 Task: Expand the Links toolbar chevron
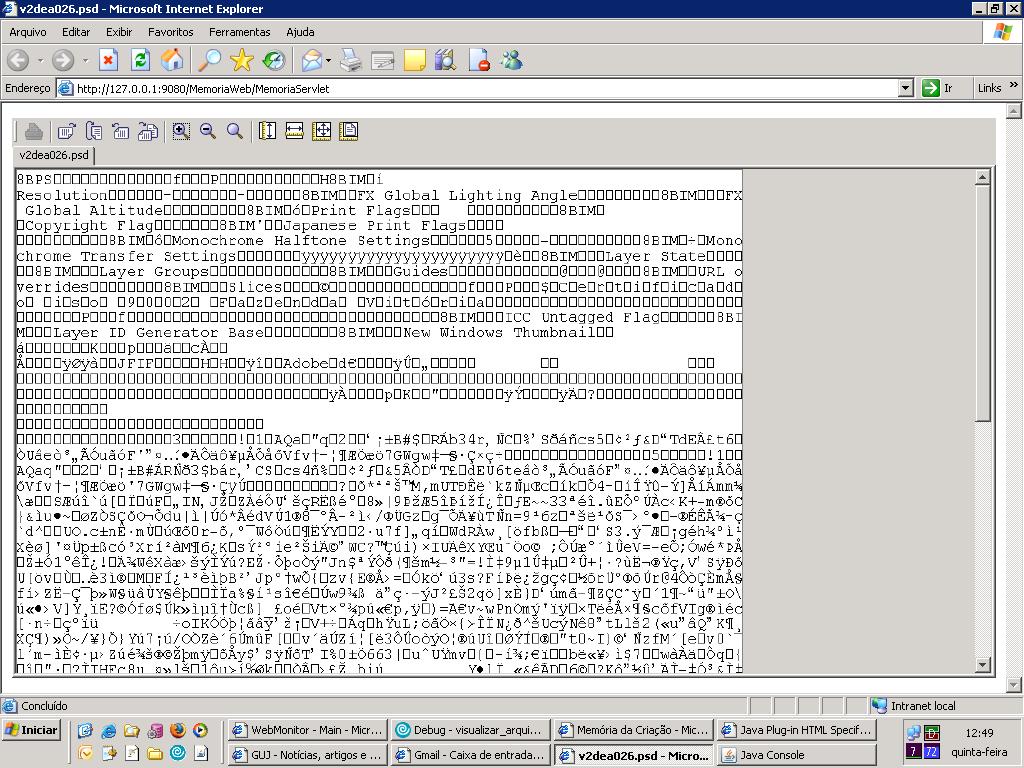pyautogui.click(x=1014, y=86)
